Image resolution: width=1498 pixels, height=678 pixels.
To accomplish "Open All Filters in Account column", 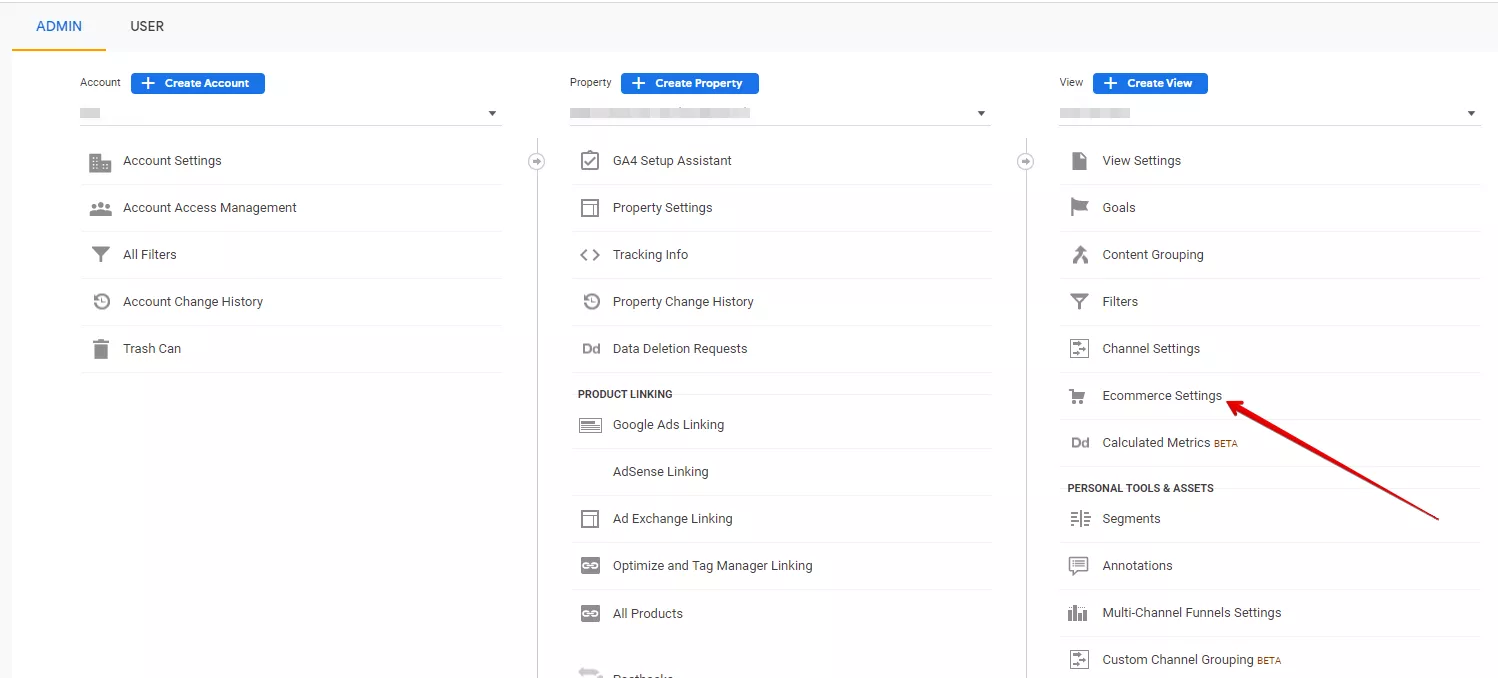I will [x=150, y=255].
